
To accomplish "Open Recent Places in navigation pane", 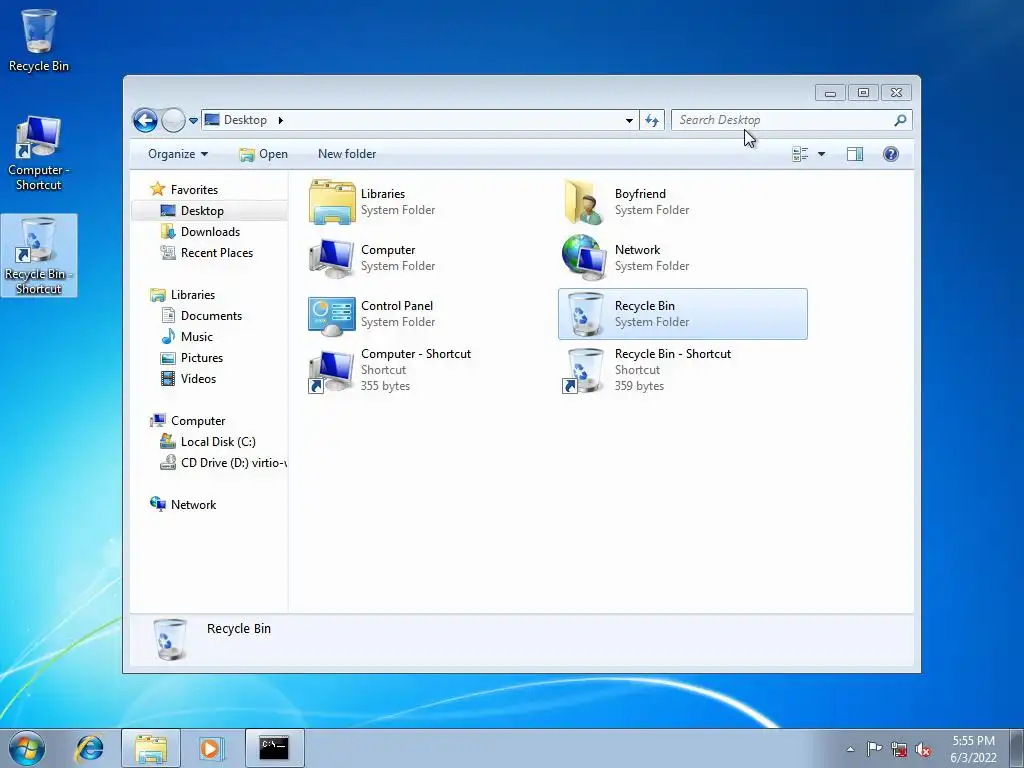I will click(216, 253).
